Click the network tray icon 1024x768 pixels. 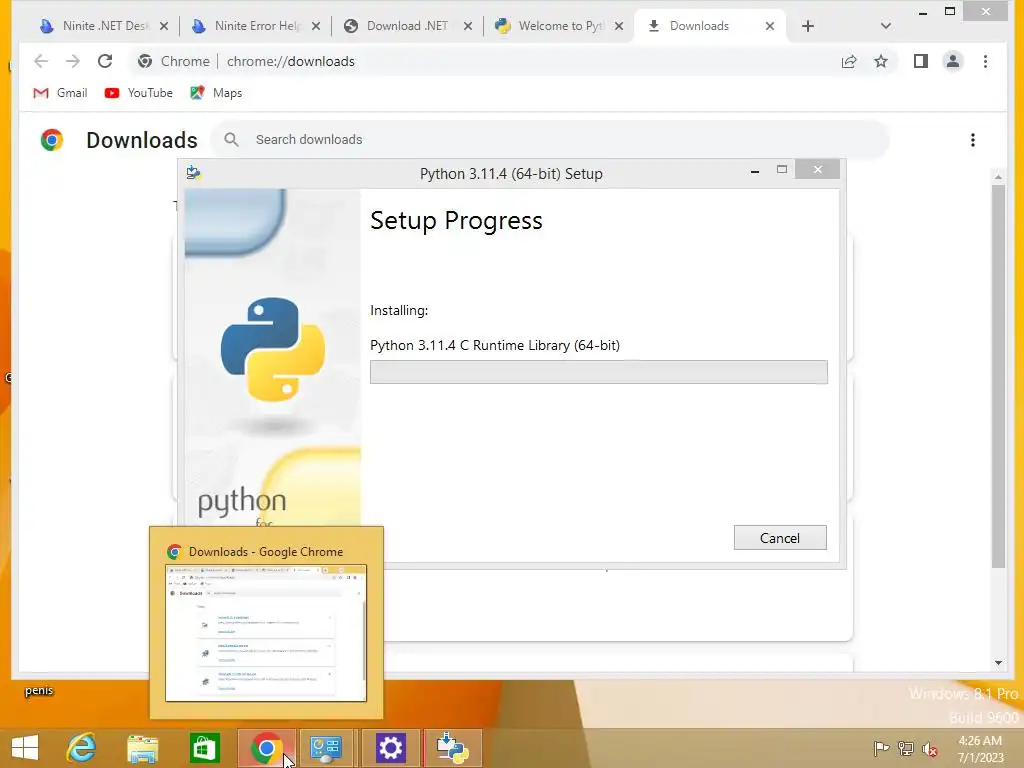tap(906, 748)
